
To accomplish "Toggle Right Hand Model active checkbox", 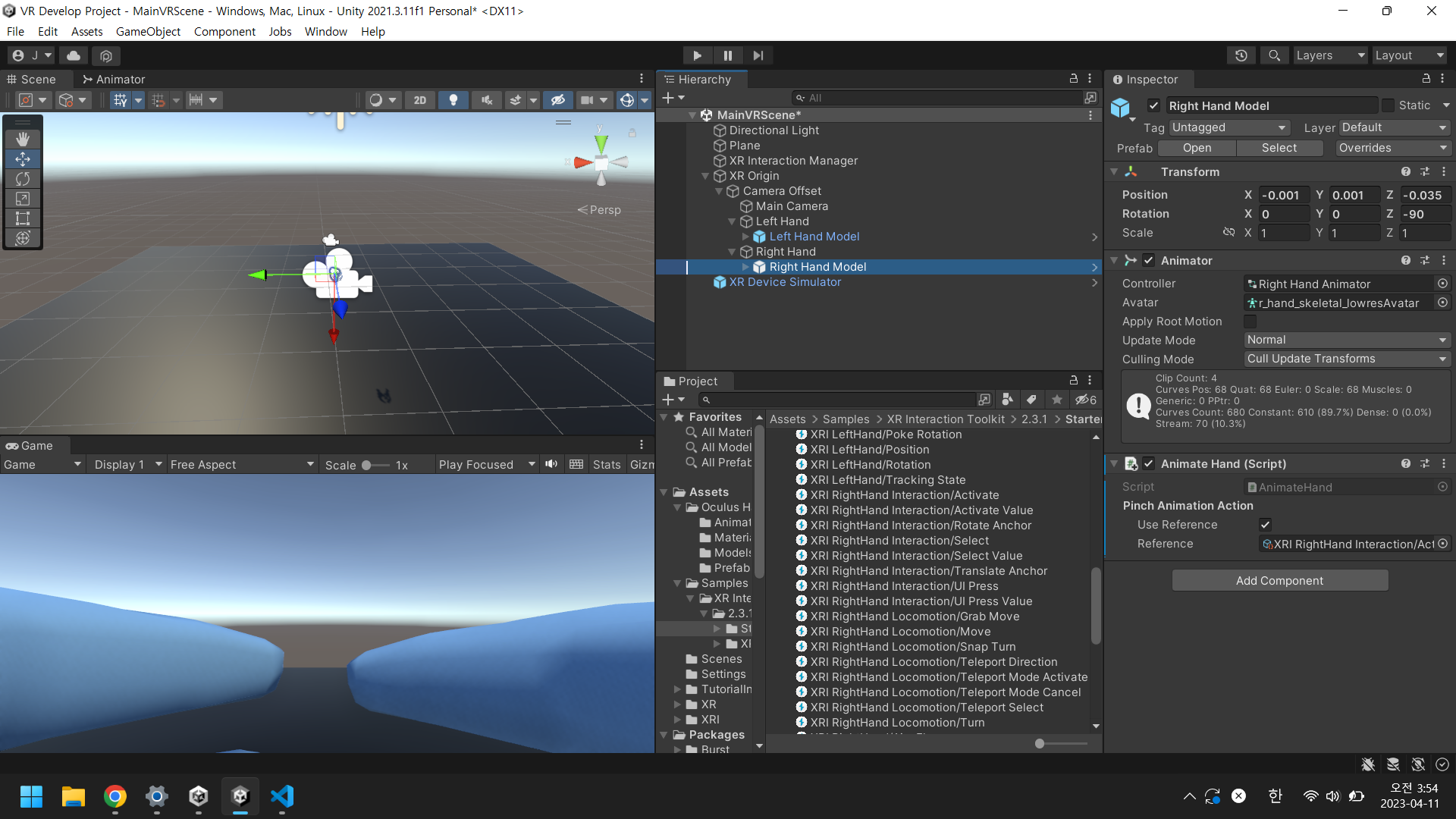I will (1153, 105).
